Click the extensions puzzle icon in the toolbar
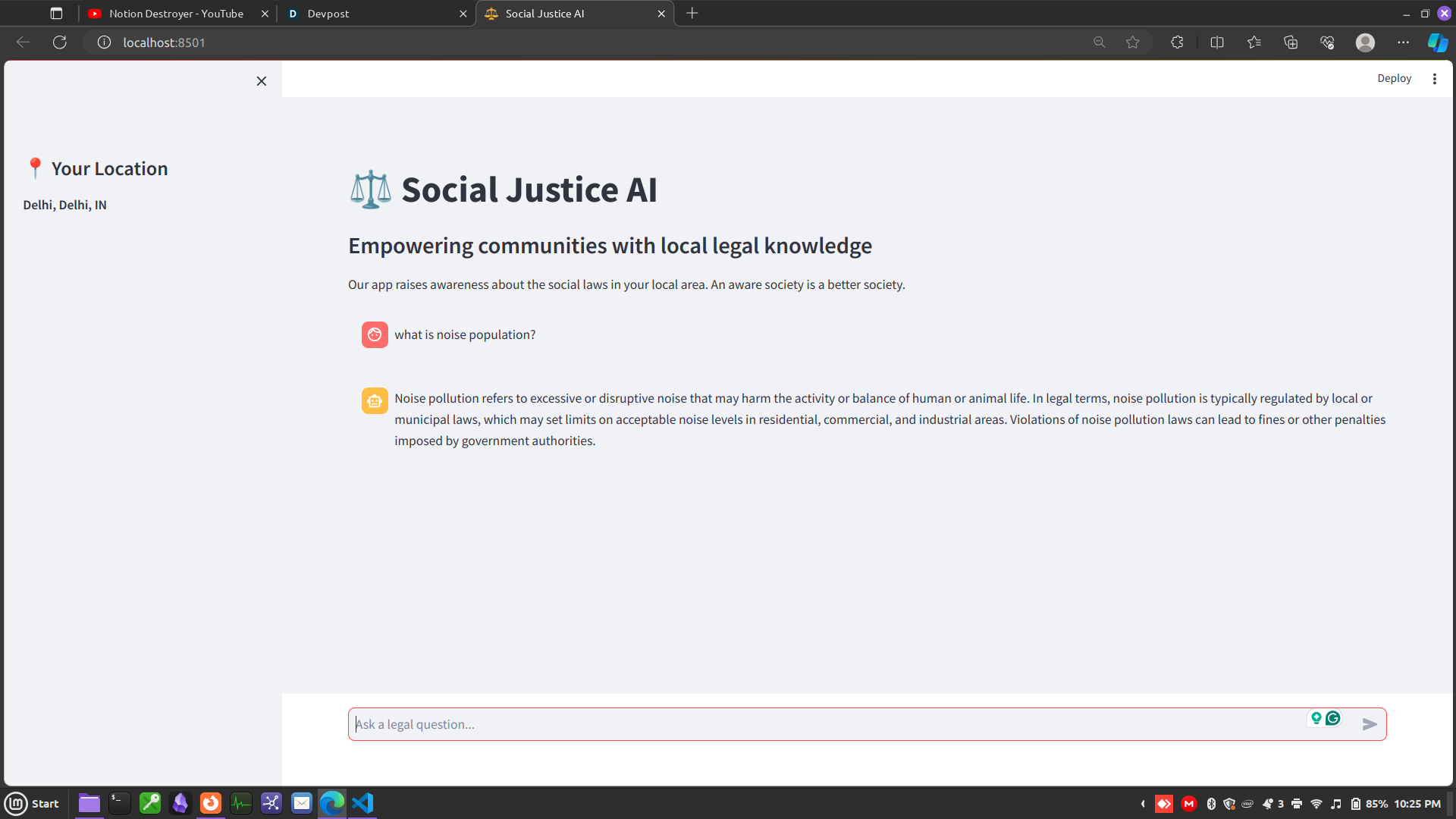This screenshot has width=1456, height=819. (x=1177, y=42)
